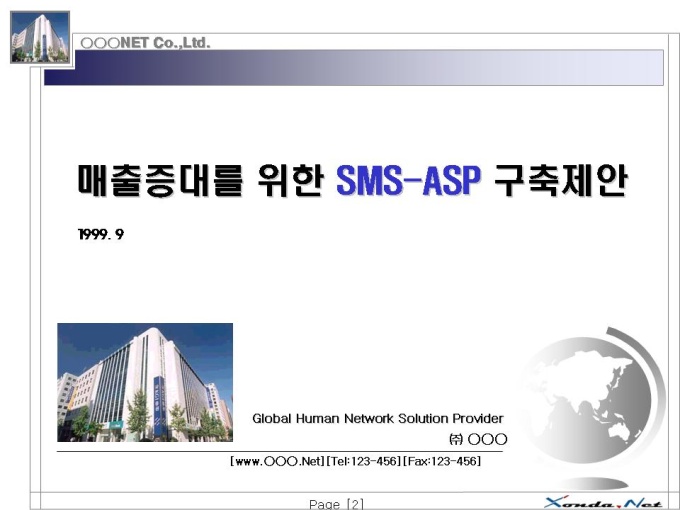Click Global Human Network Solution Provider text

[378, 418]
